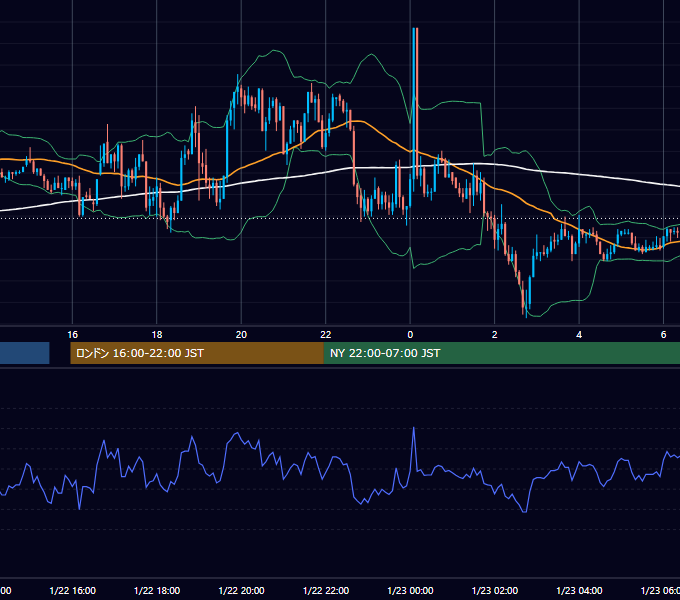
Task: Click the hour label 2 on the price axis
Action: (494, 335)
